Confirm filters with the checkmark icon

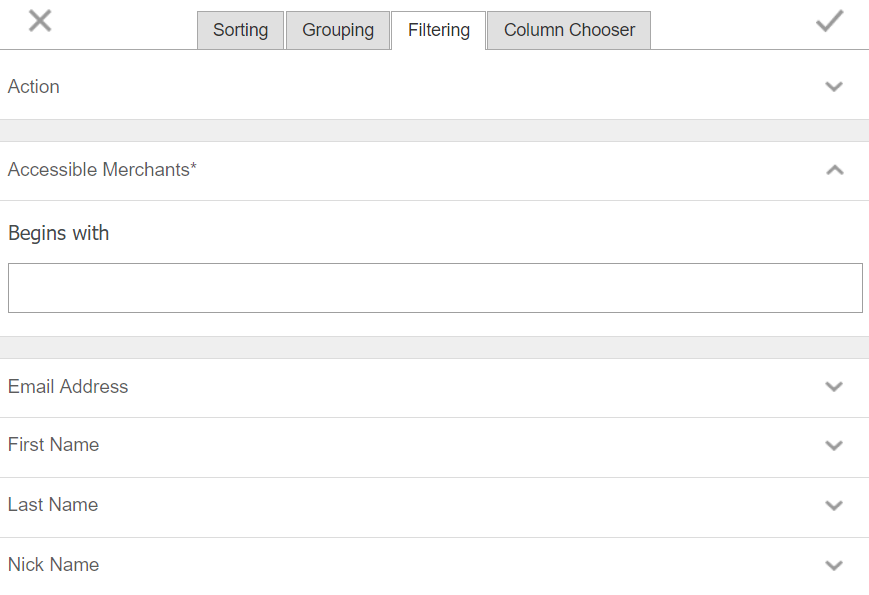point(829,21)
